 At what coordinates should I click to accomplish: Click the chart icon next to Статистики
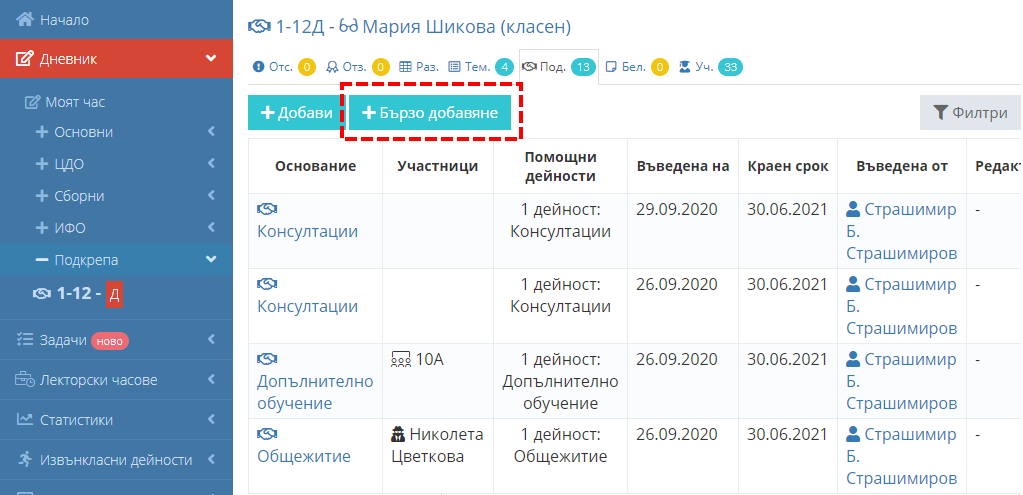[x=24, y=419]
